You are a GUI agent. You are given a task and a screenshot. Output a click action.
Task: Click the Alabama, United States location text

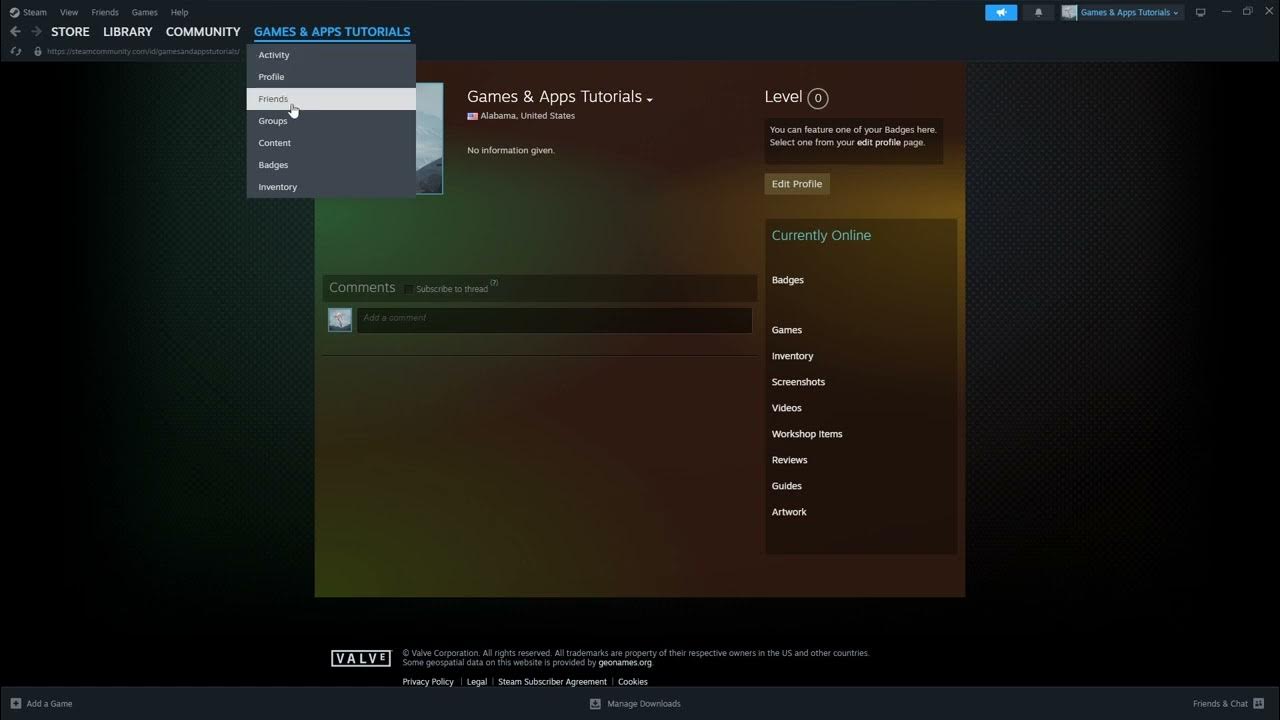point(528,116)
